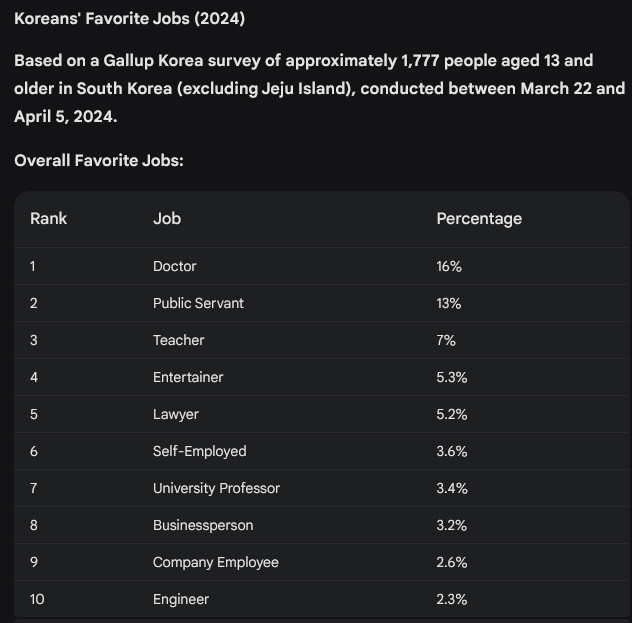
Task: Click the Engineer table entry
Action: click(181, 600)
